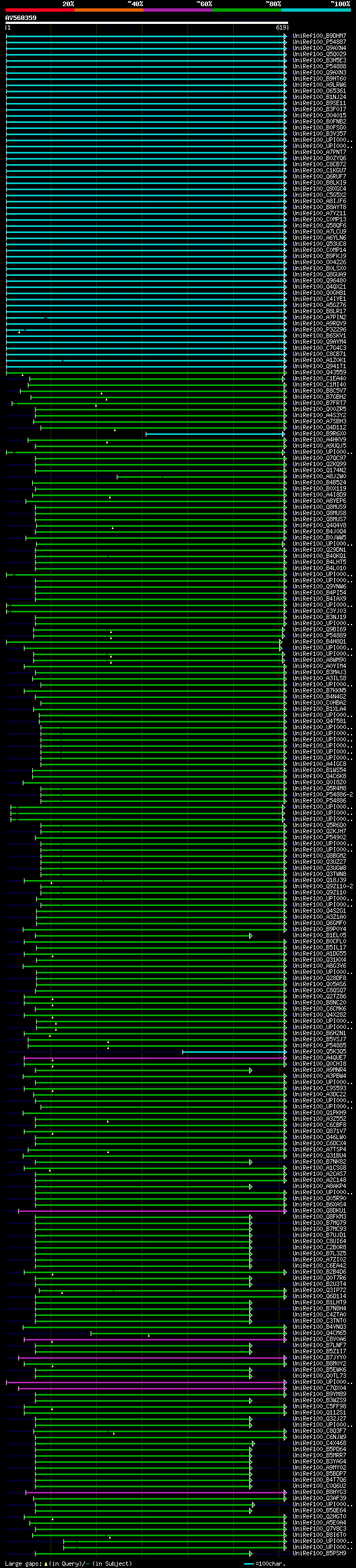Screen dimensions: 356x1568
Task: Click the UniRef100_B8LKI9 label
Action: pyautogui.click(x=319, y=183)
